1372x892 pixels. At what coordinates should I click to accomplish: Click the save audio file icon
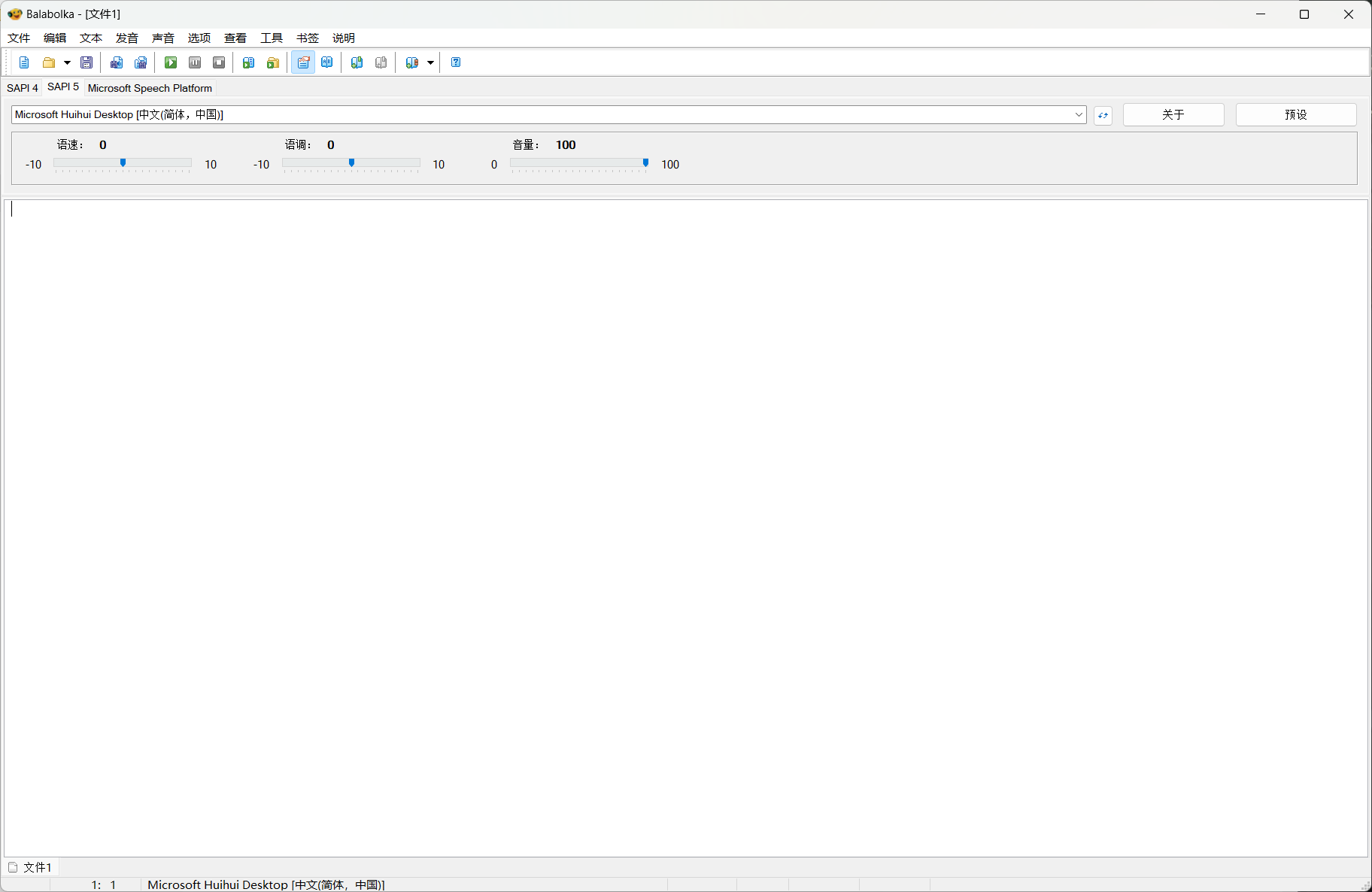tap(117, 62)
